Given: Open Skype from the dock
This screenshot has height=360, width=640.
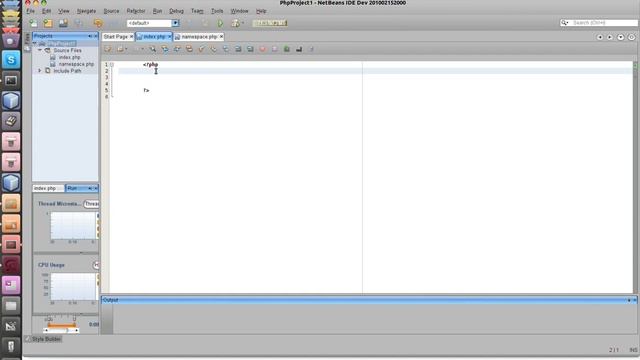Looking at the screenshot, I should [11, 60].
